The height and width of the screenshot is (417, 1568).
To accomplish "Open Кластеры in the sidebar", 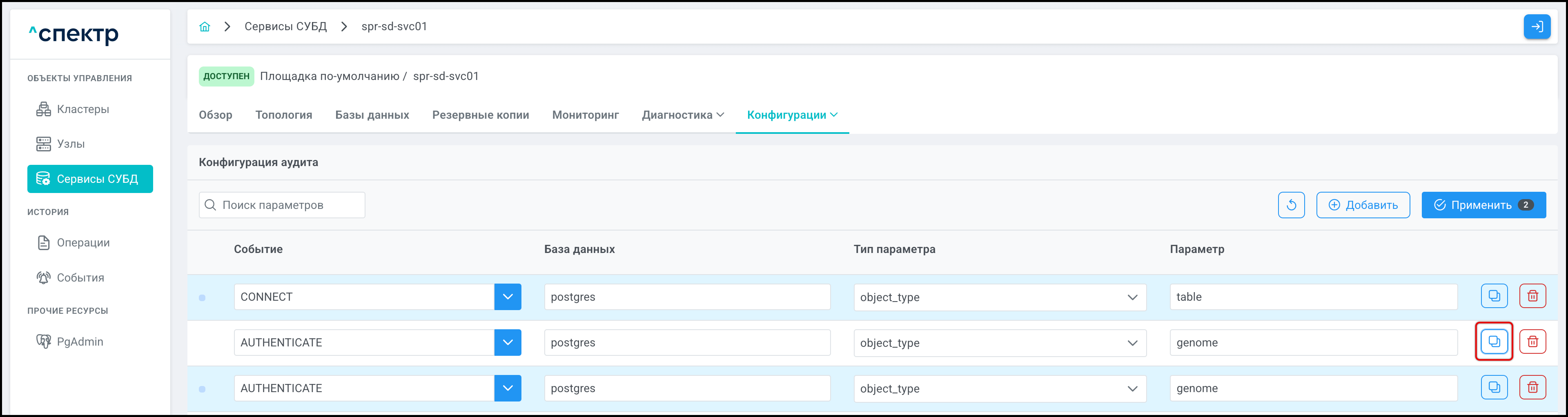I will (x=83, y=109).
